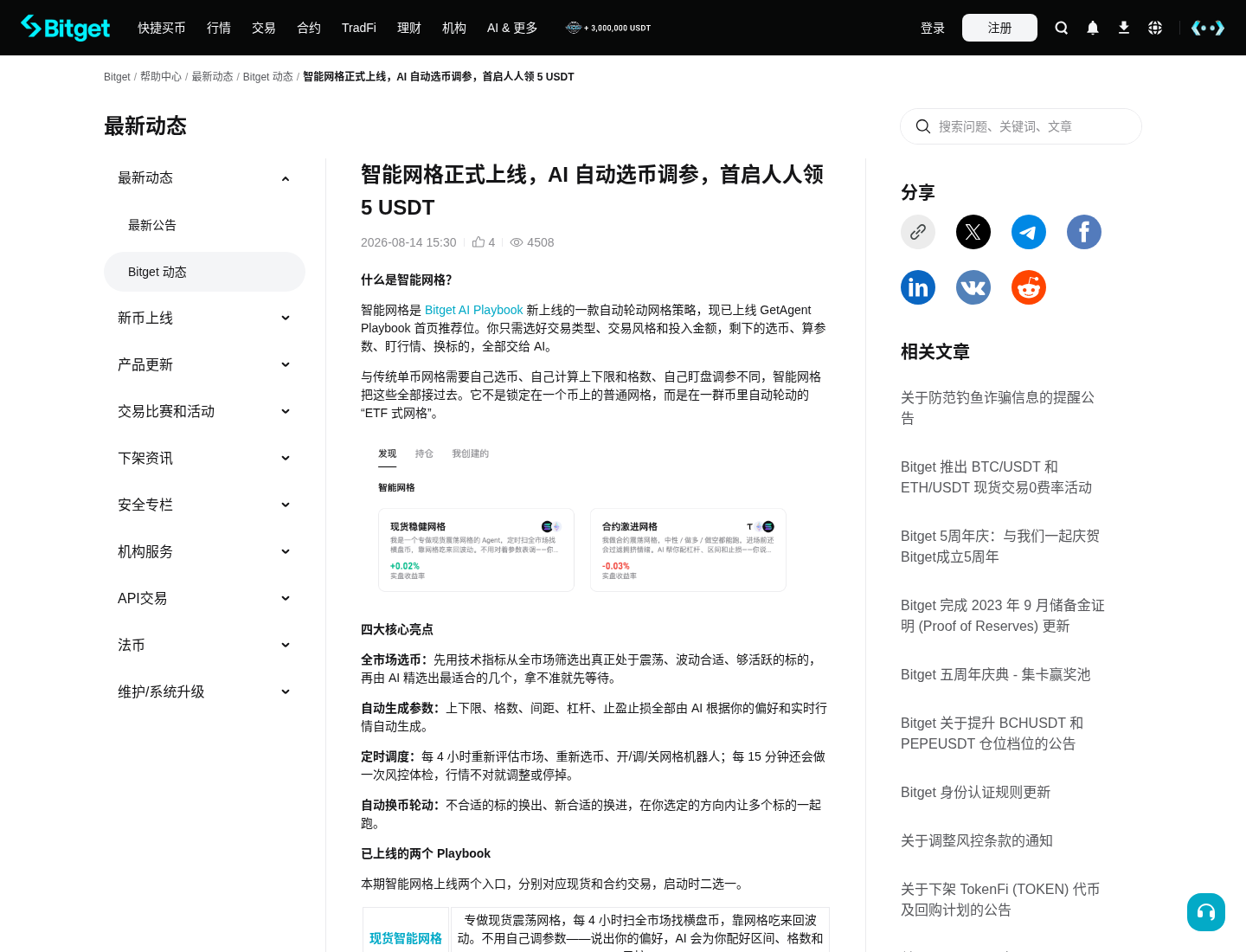Open the search magnifier icon in header

click(1062, 28)
